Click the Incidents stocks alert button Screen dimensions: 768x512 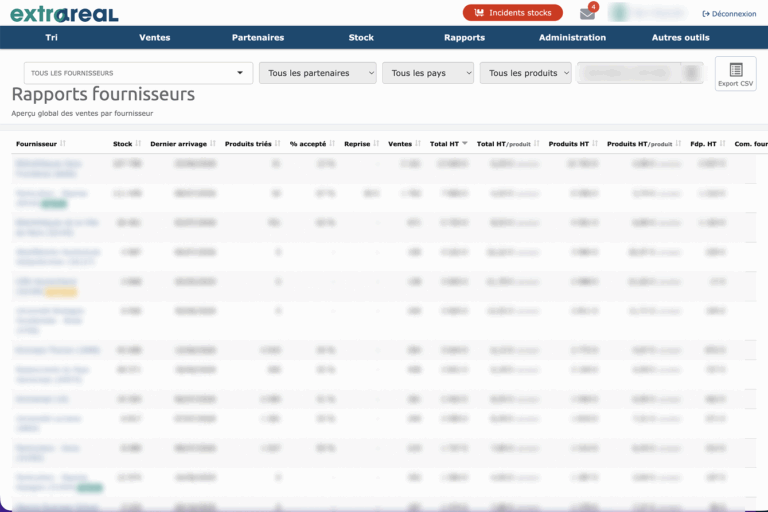(x=512, y=13)
